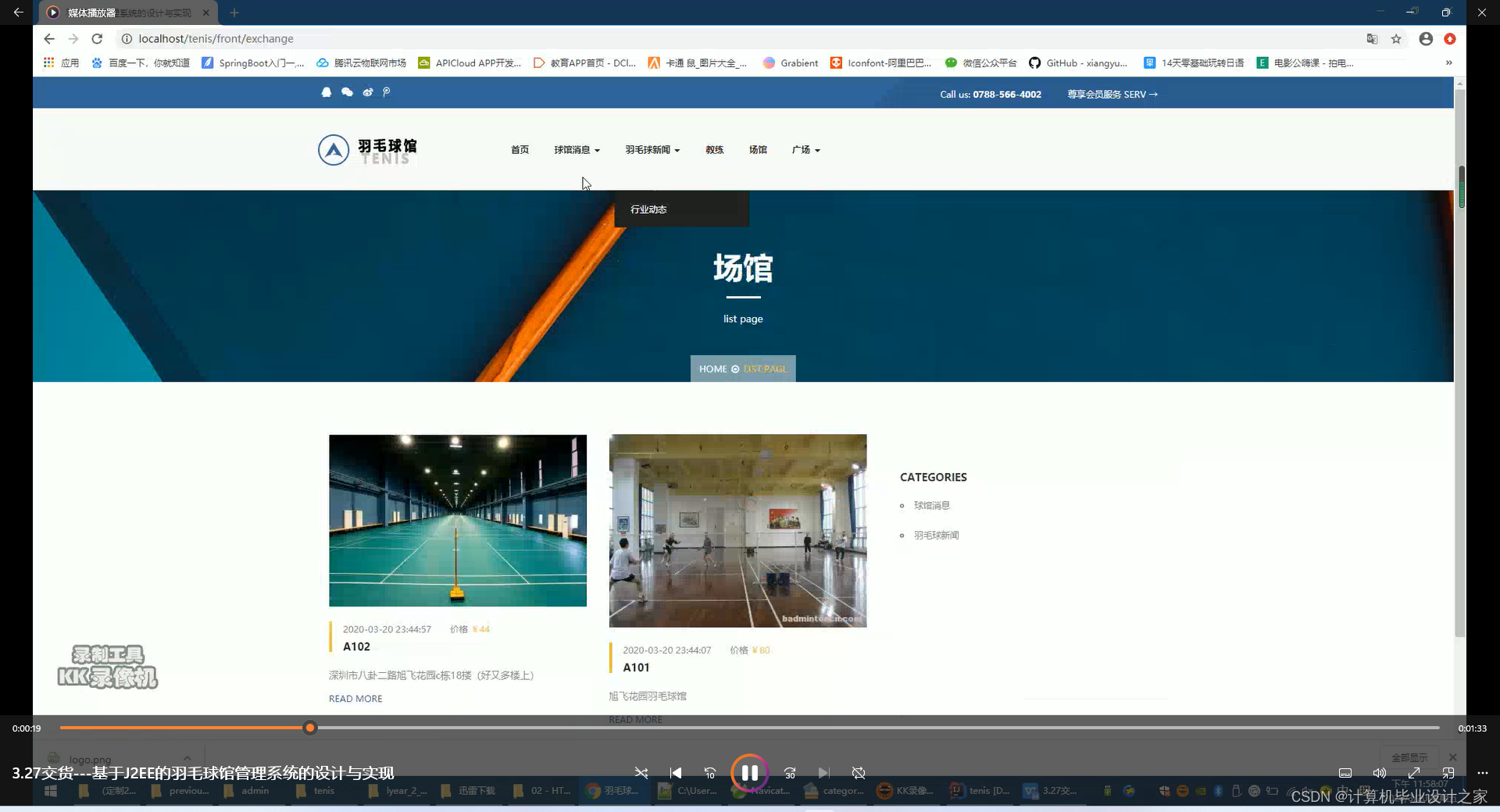Go back in the browser

click(x=49, y=38)
